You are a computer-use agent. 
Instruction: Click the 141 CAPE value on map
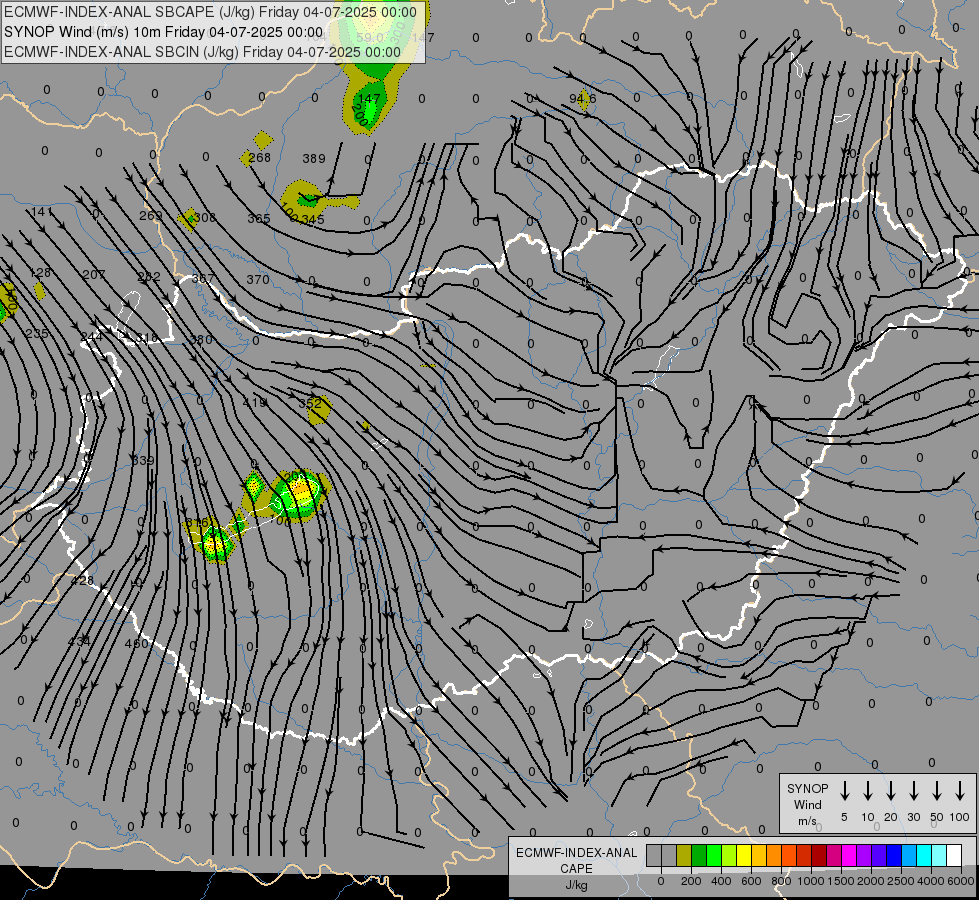coord(42,212)
